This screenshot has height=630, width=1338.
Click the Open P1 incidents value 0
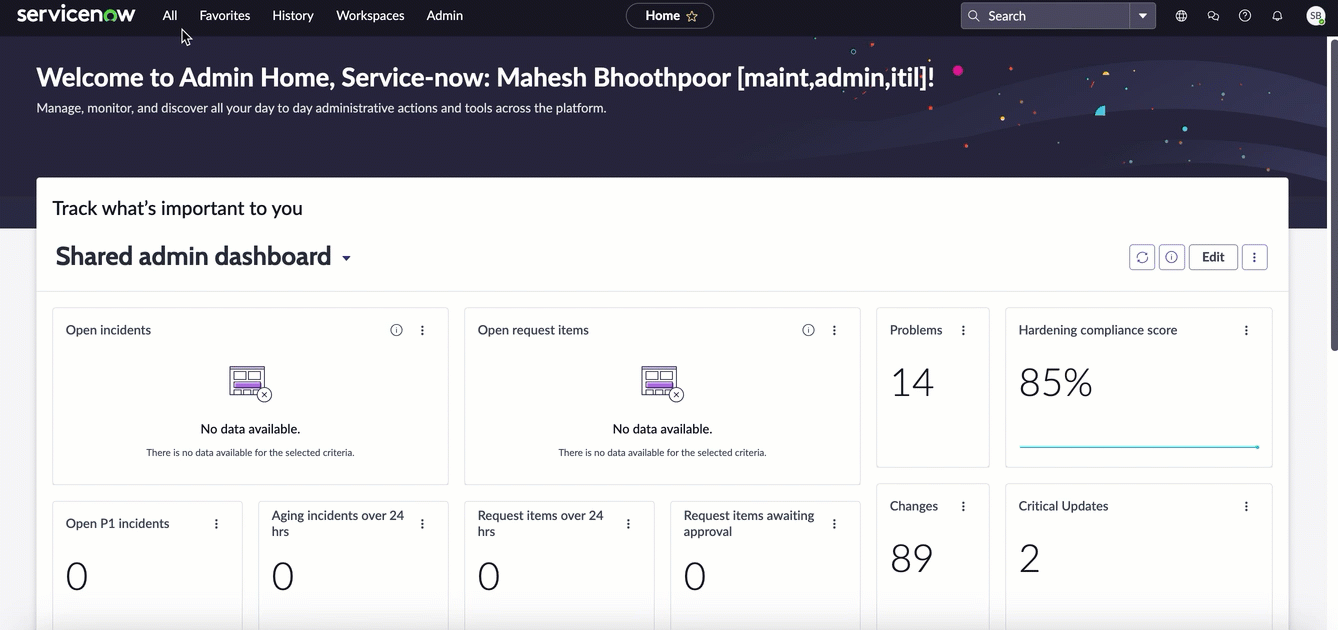coord(77,576)
